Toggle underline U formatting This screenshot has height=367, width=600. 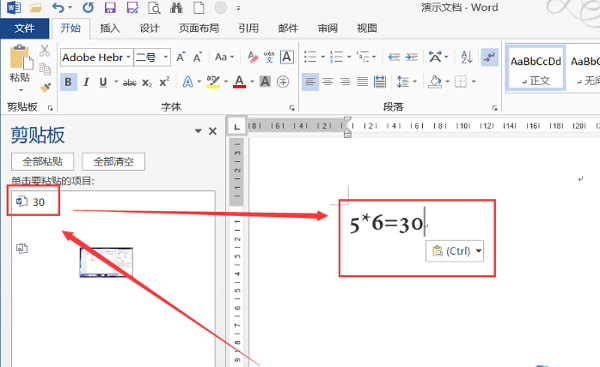[103, 82]
